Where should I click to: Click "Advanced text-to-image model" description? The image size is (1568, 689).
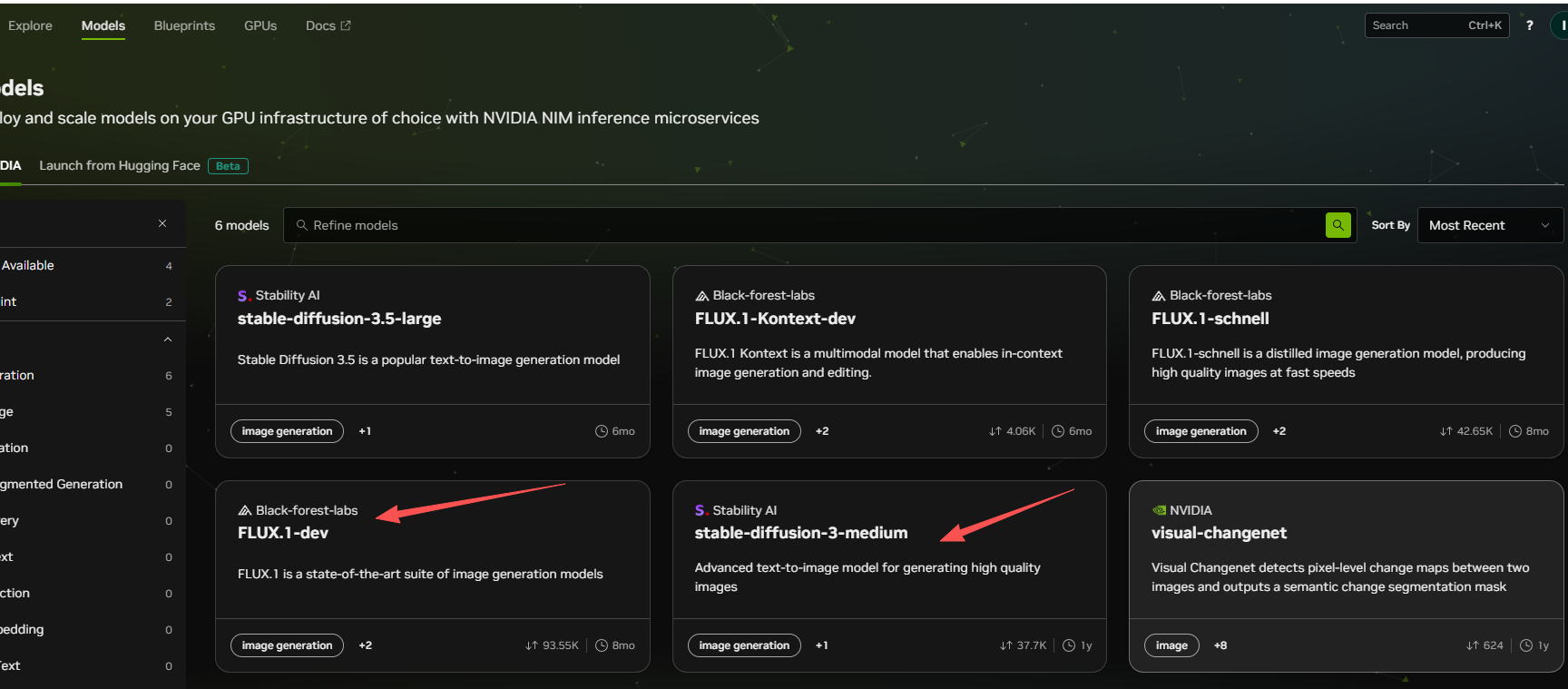(867, 576)
